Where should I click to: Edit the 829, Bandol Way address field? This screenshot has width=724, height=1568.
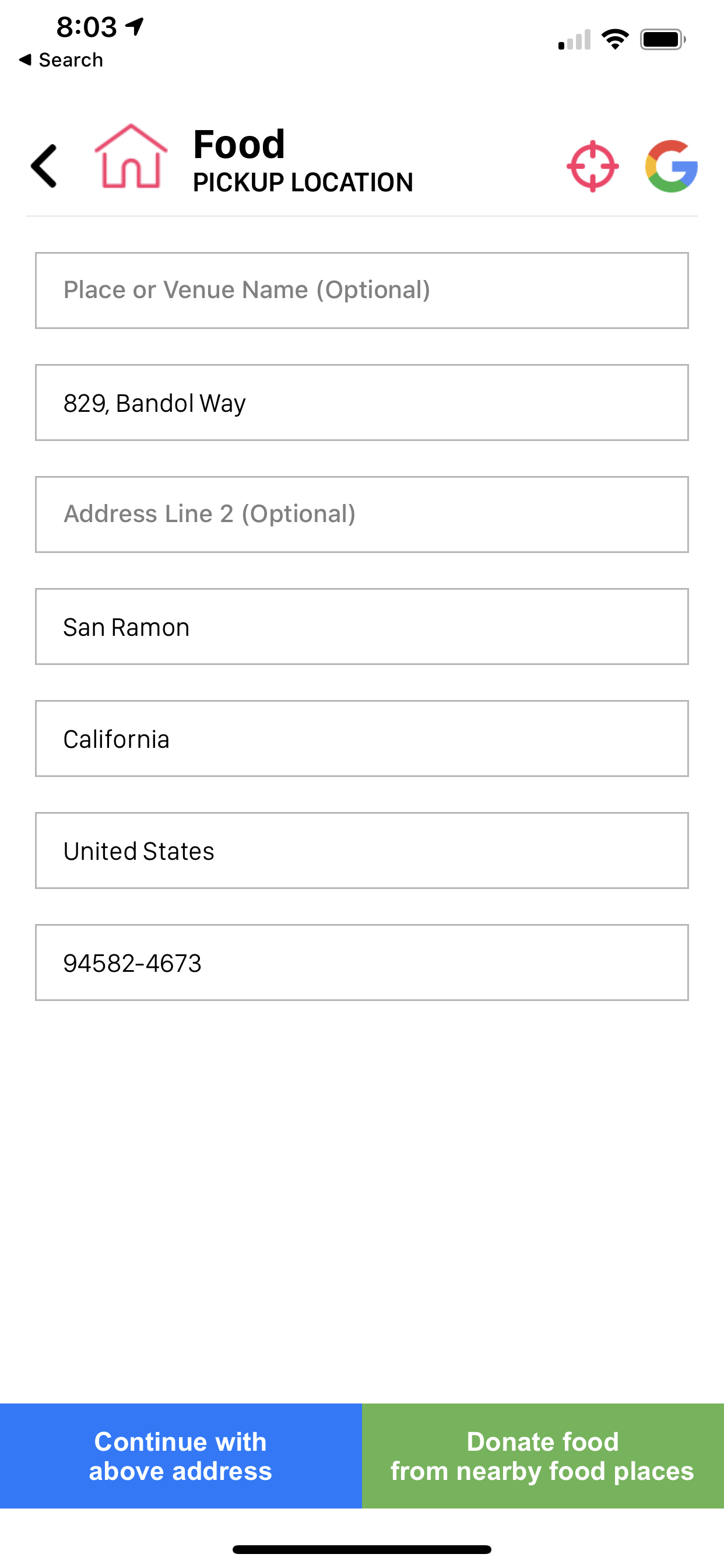click(362, 402)
